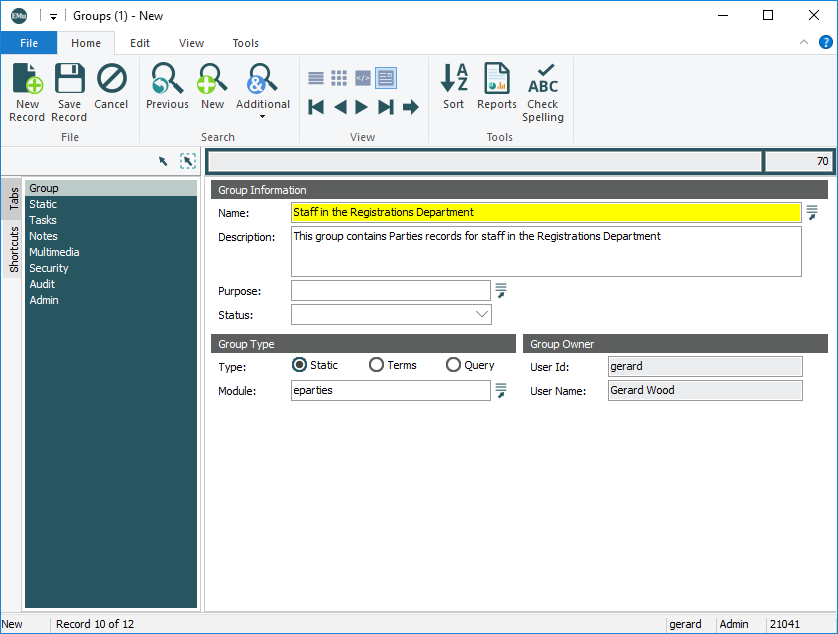Screen dimensions: 838x634
Task: Choose the Query group type
Action: tap(453, 365)
